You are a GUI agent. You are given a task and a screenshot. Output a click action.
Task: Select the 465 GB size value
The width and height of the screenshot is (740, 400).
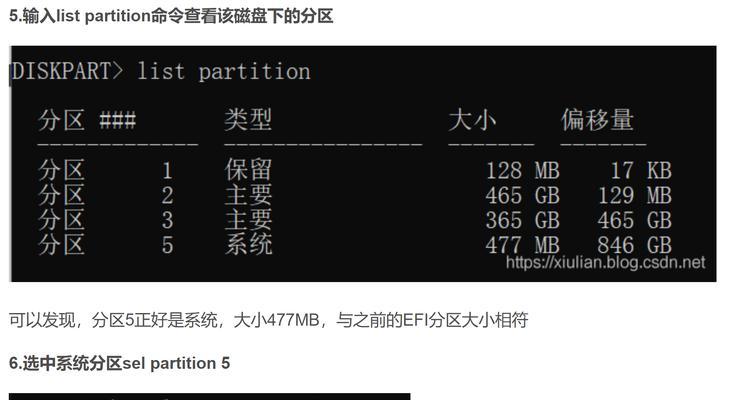tap(522, 195)
